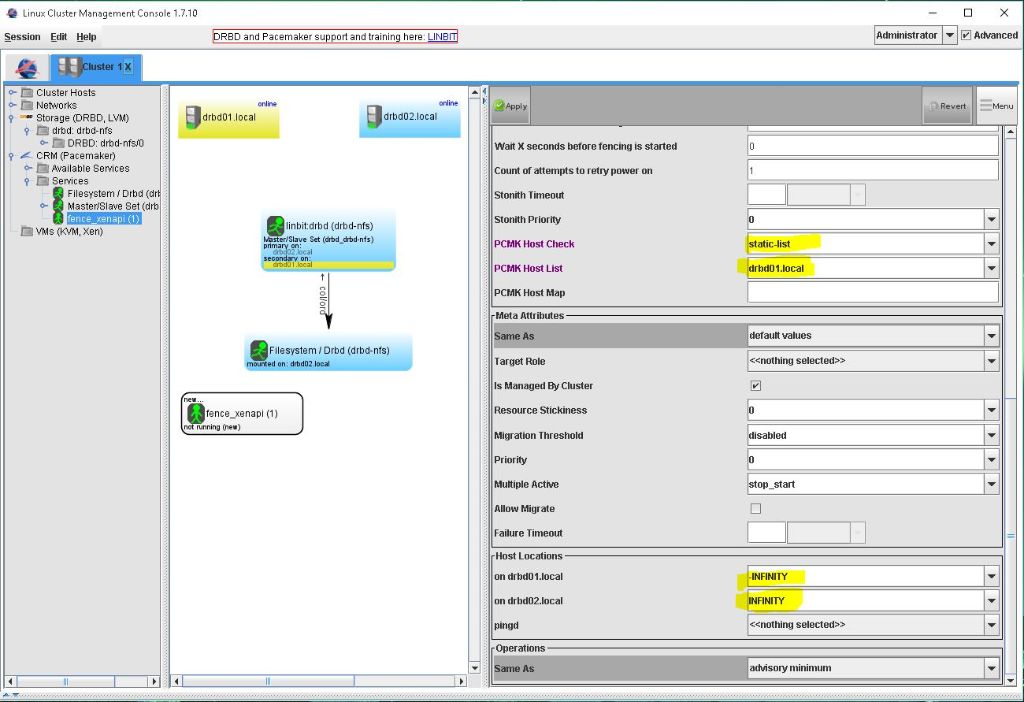Enable the Allow Migrate checkbox
The image size is (1024, 702).
click(755, 509)
